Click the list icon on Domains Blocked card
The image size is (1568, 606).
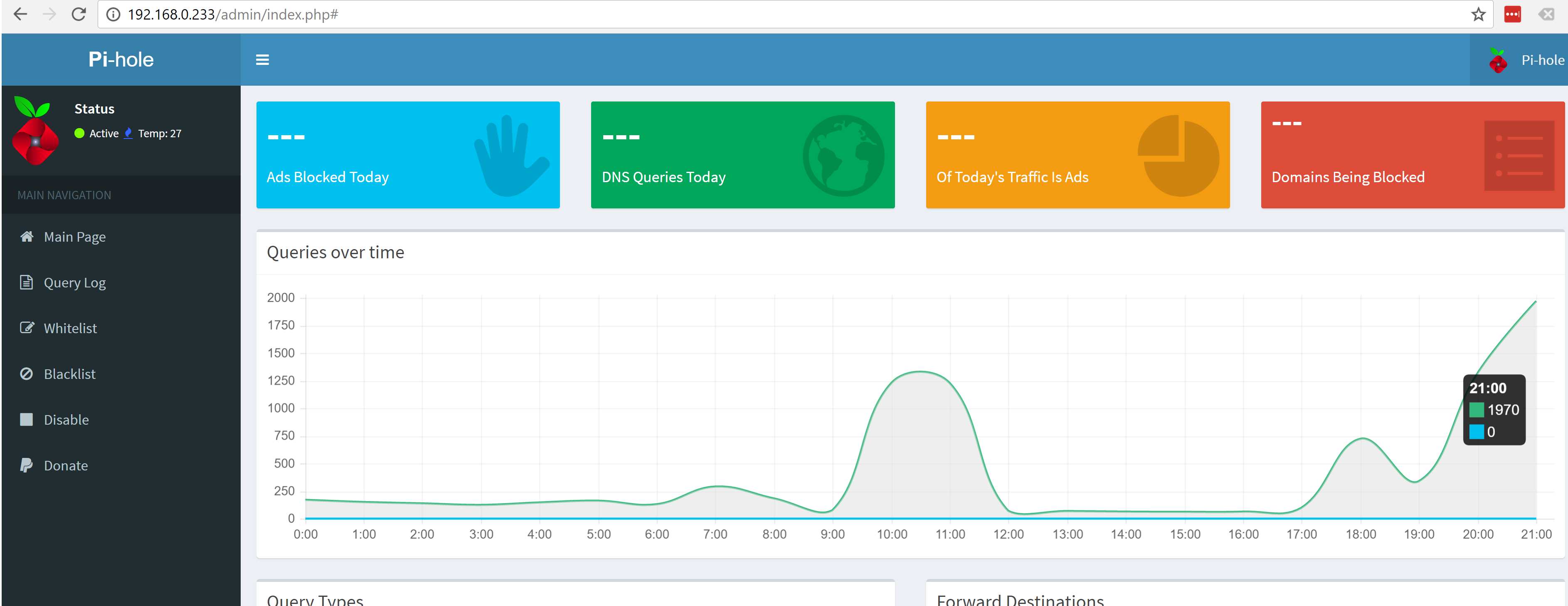click(1519, 155)
